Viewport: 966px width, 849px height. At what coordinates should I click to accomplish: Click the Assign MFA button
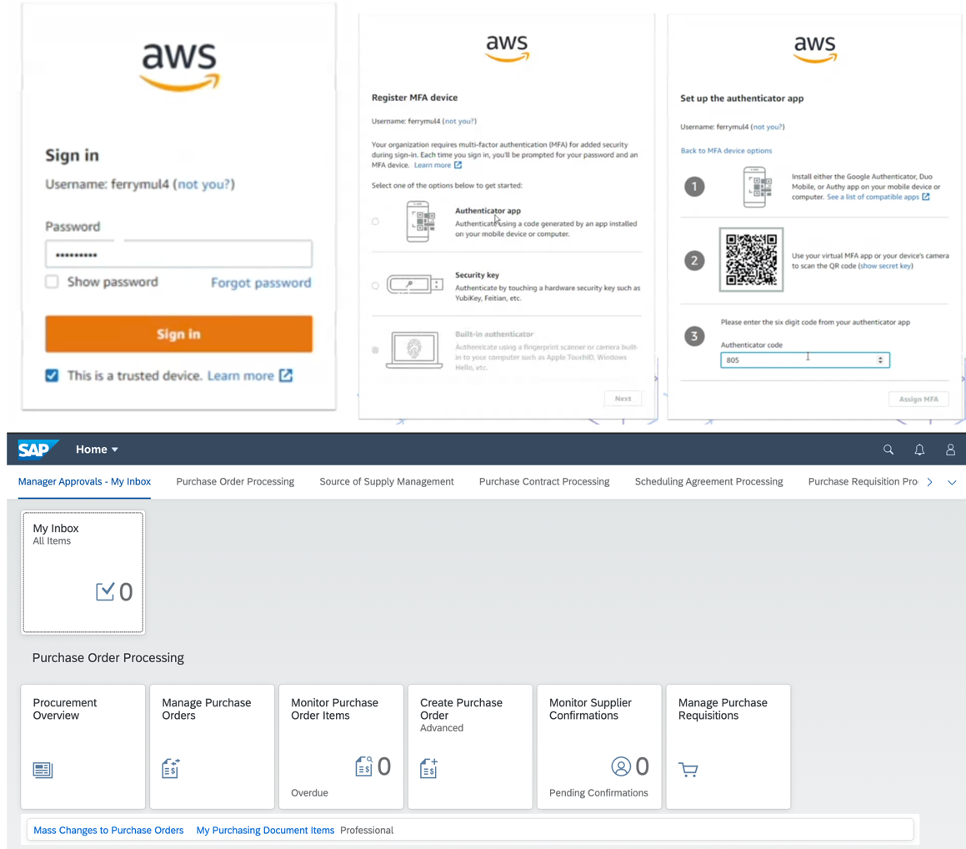919,399
